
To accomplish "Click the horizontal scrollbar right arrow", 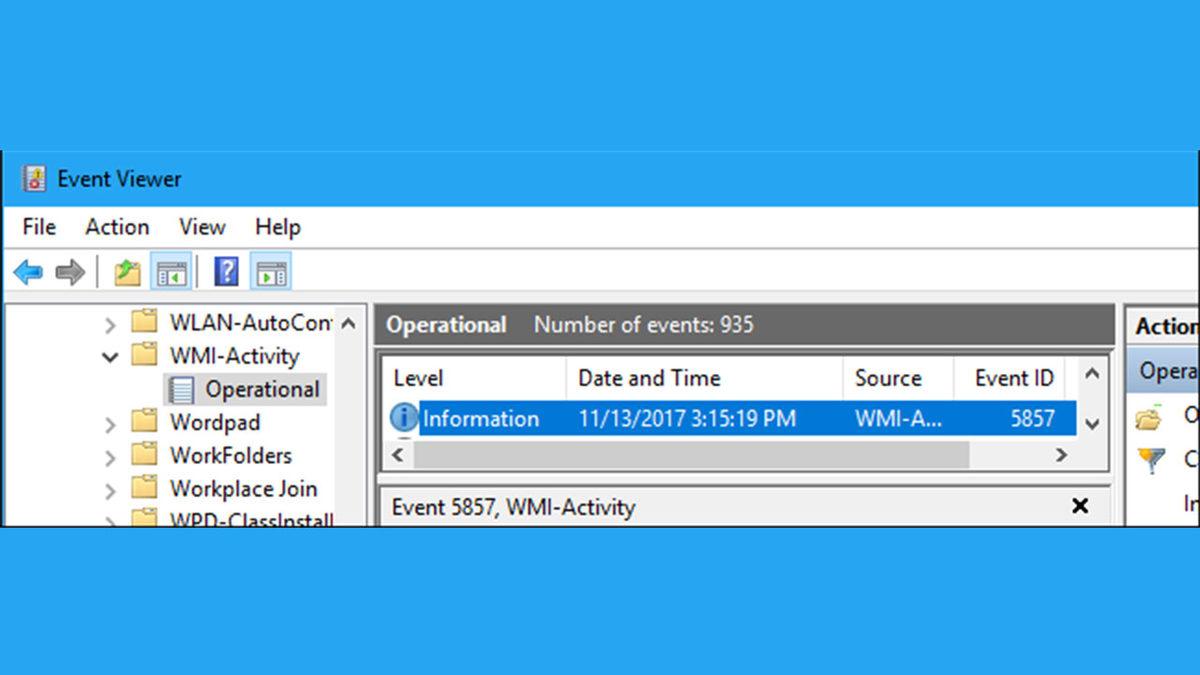I will coord(1061,455).
